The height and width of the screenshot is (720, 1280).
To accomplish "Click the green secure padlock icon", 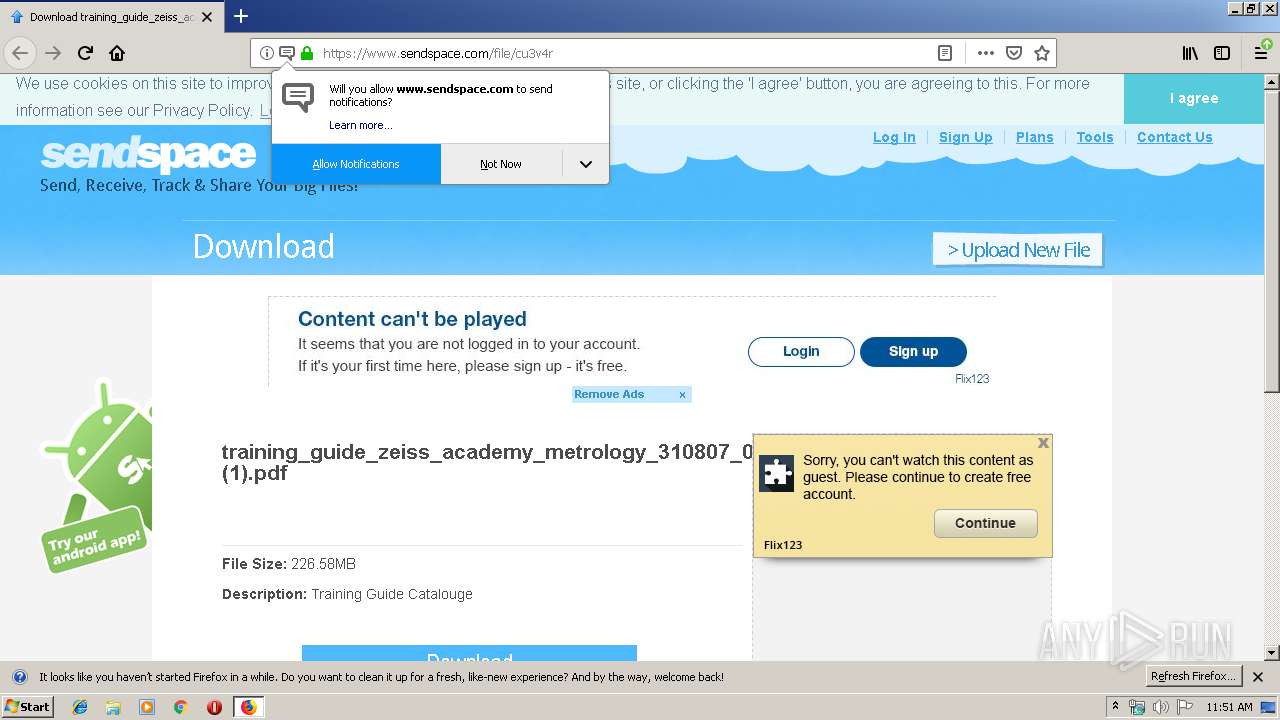I will point(307,53).
